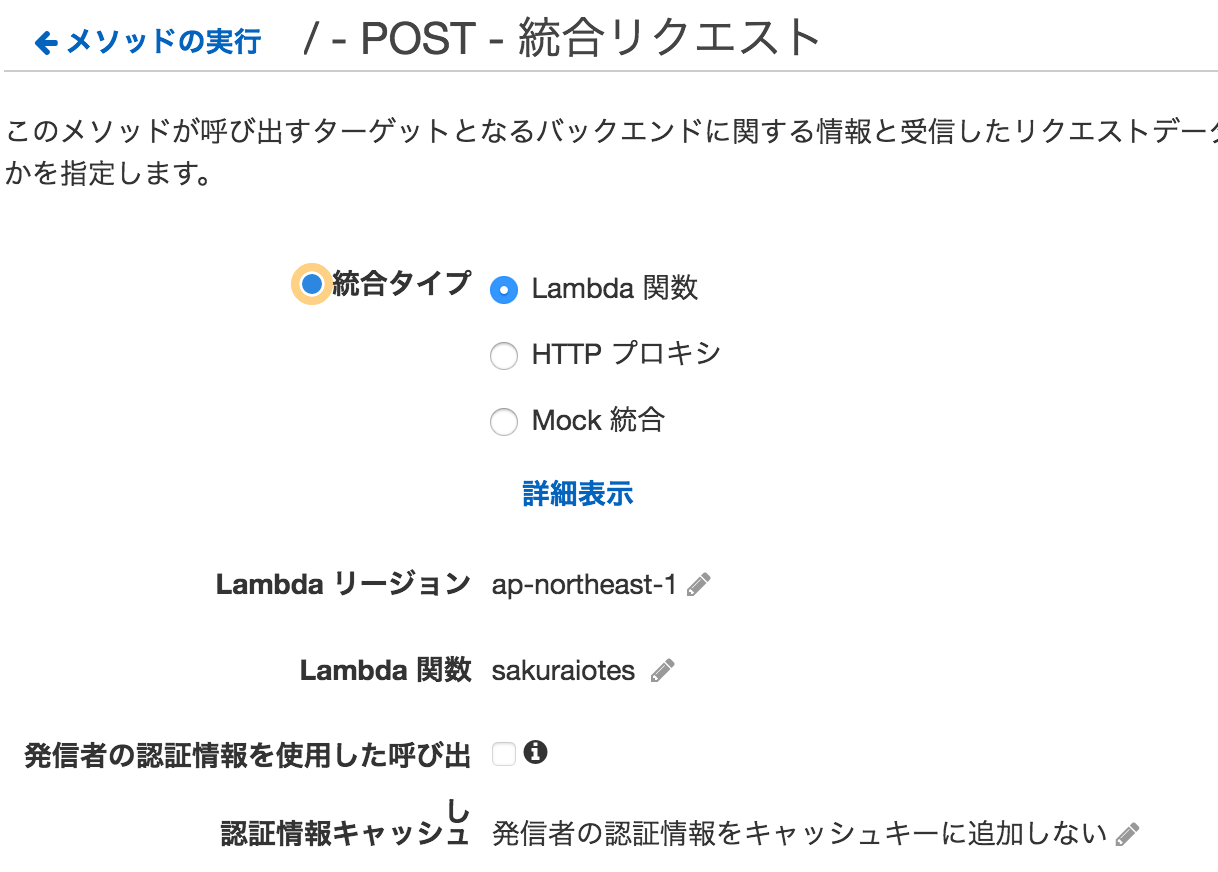The image size is (1218, 872).
Task: Click the 発信者の認証情報をキャッシュキーに追加しない value
Action: [799, 834]
